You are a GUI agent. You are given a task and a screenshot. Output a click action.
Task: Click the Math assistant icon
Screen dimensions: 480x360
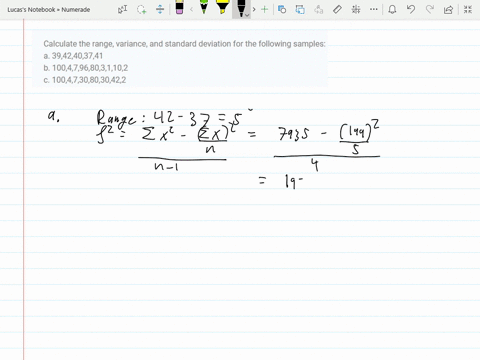point(356,9)
